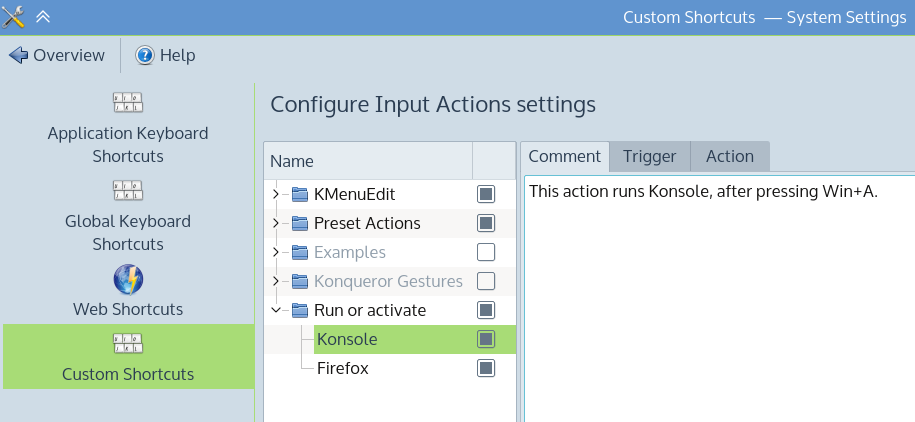Viewport: 915px width, 422px height.
Task: Expand the KMenuEdit tree node
Action: [276, 194]
